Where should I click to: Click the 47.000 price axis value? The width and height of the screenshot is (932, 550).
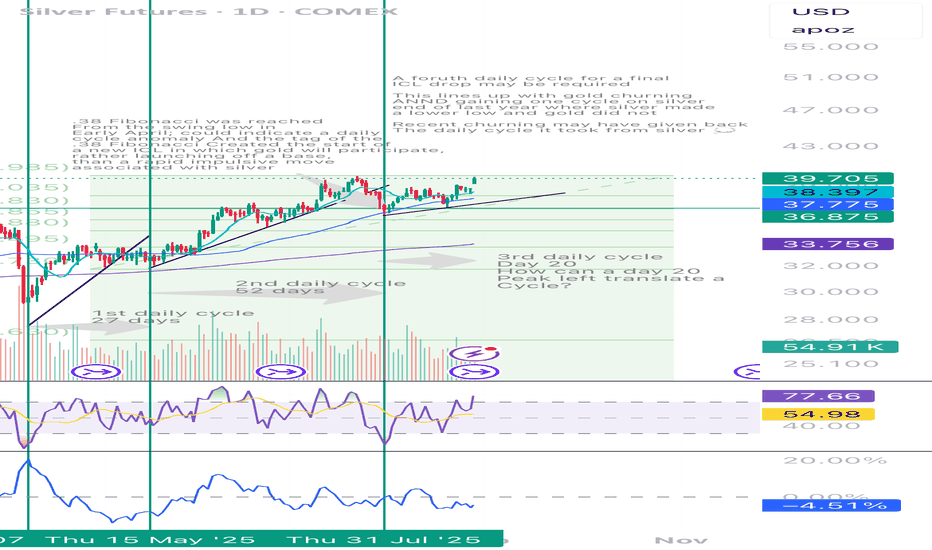click(830, 110)
